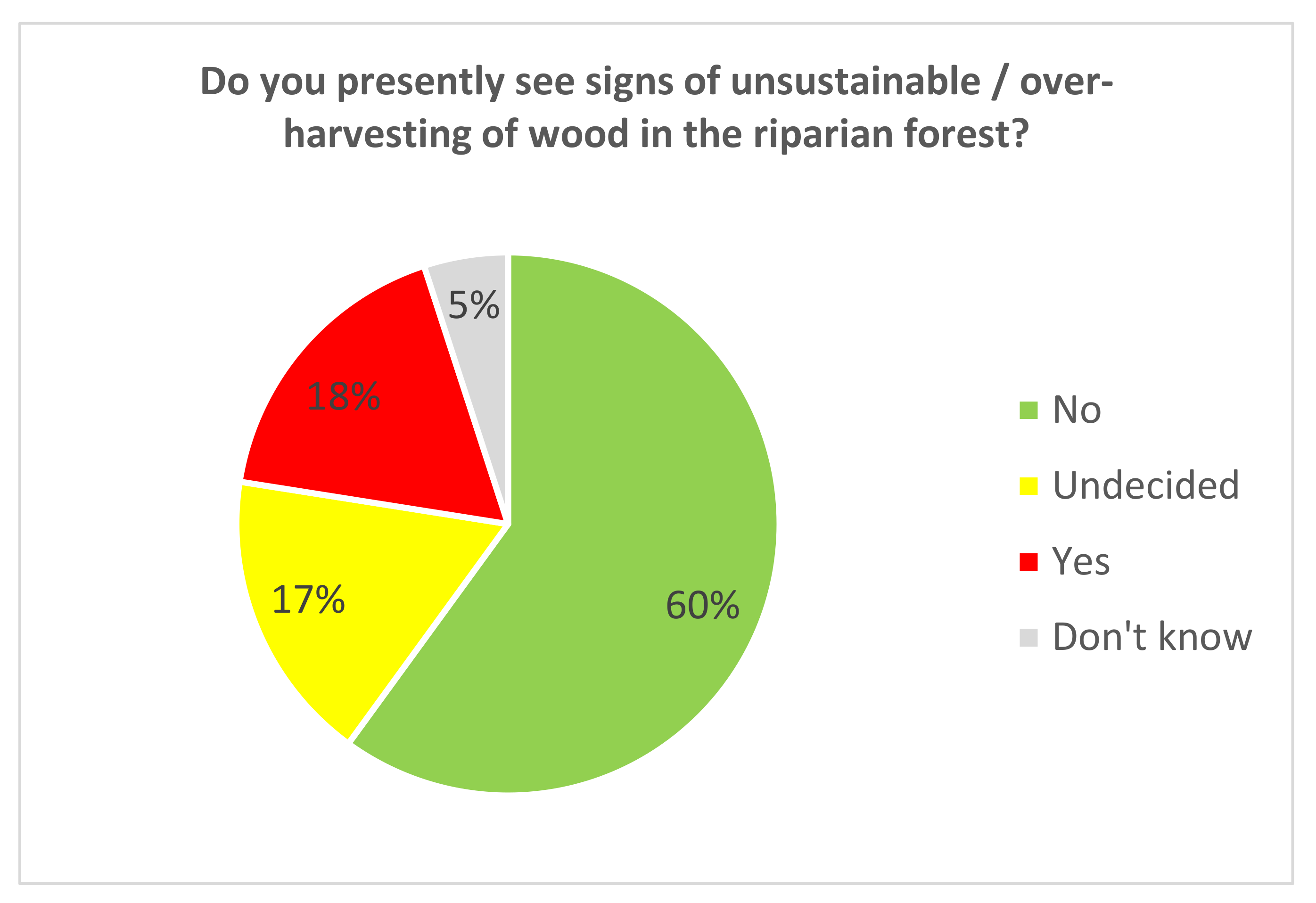
Task: Click the green legend swatch for No
Action: [x=1028, y=410]
